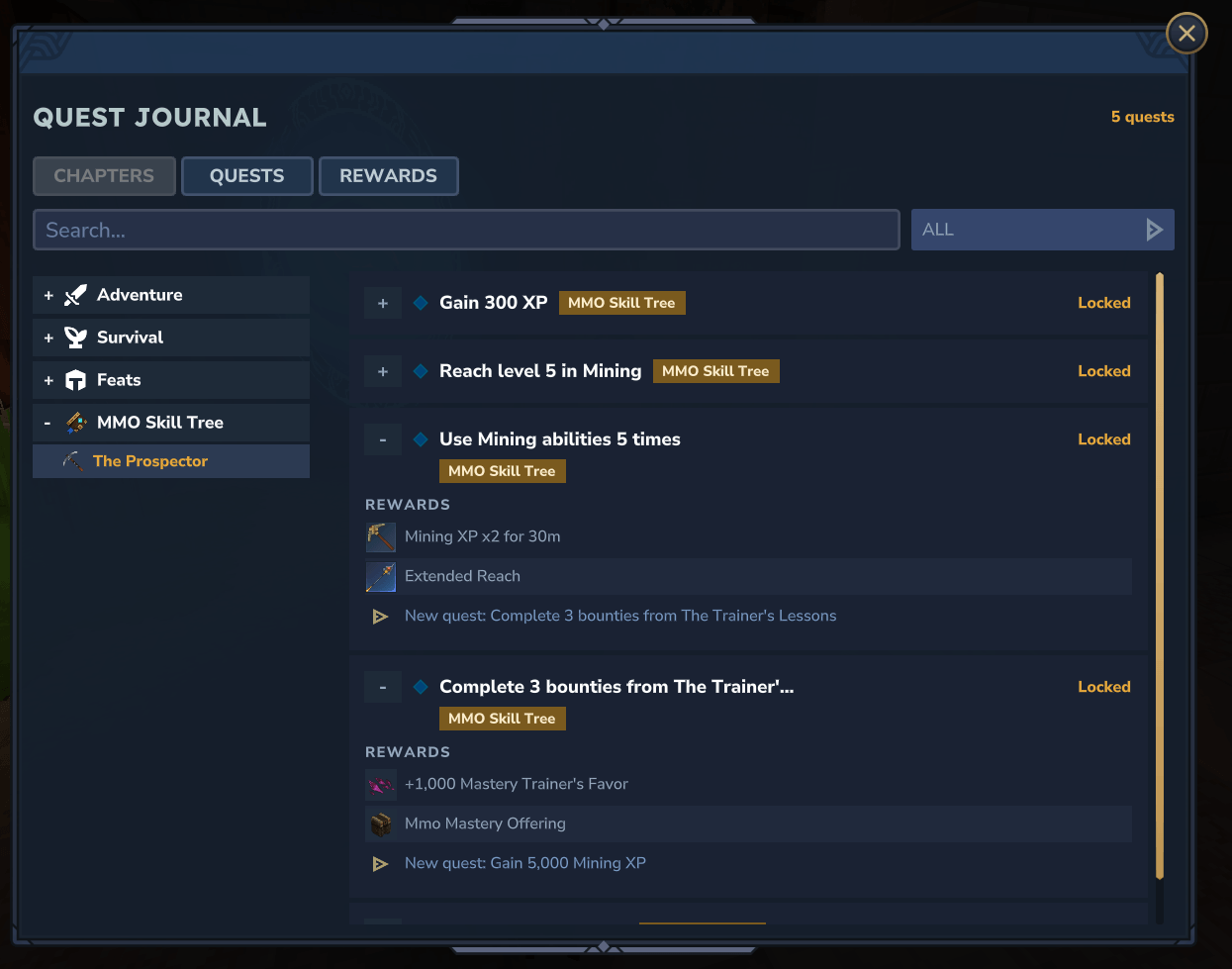The height and width of the screenshot is (969, 1232).
Task: Switch to the Rewards tab
Action: click(389, 176)
